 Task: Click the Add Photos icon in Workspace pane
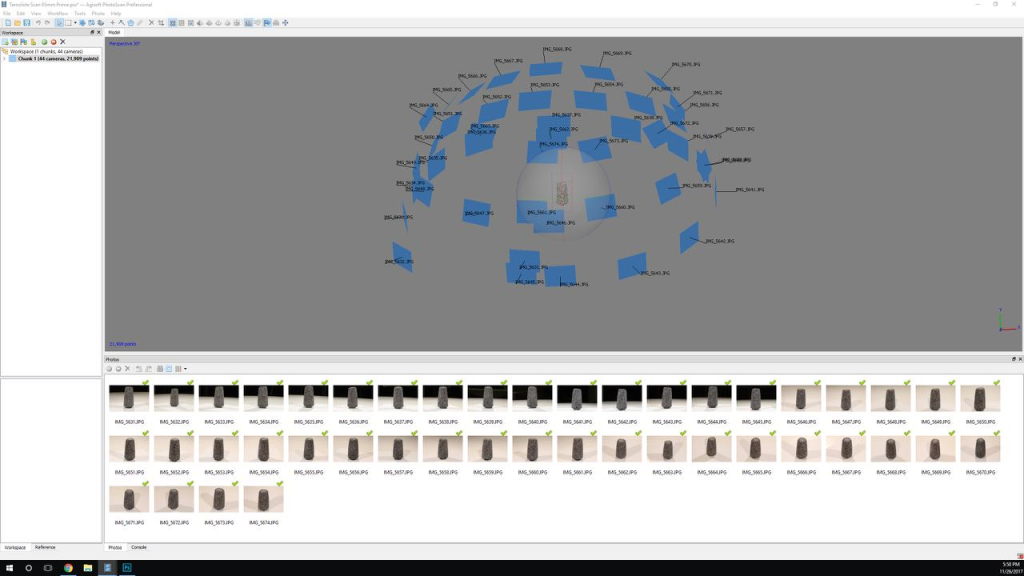coord(14,42)
